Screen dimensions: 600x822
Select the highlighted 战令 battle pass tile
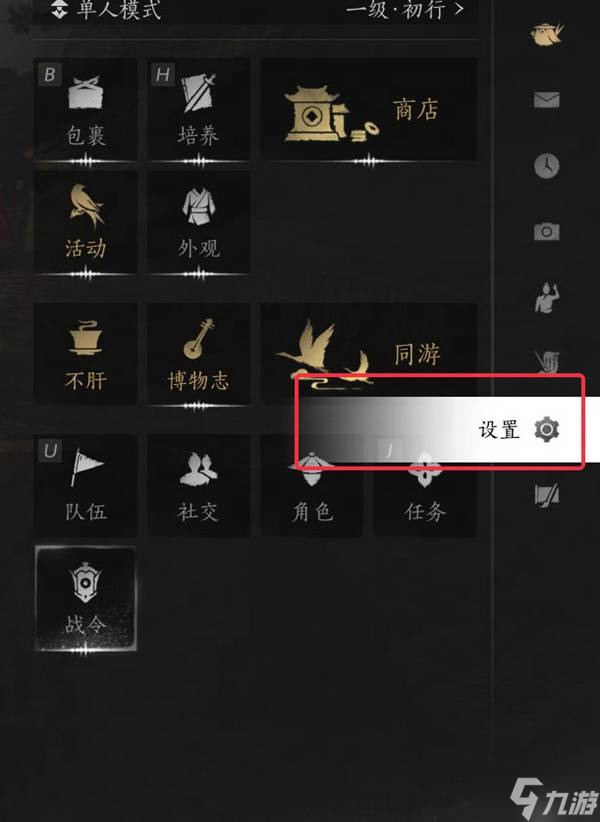coord(85,598)
